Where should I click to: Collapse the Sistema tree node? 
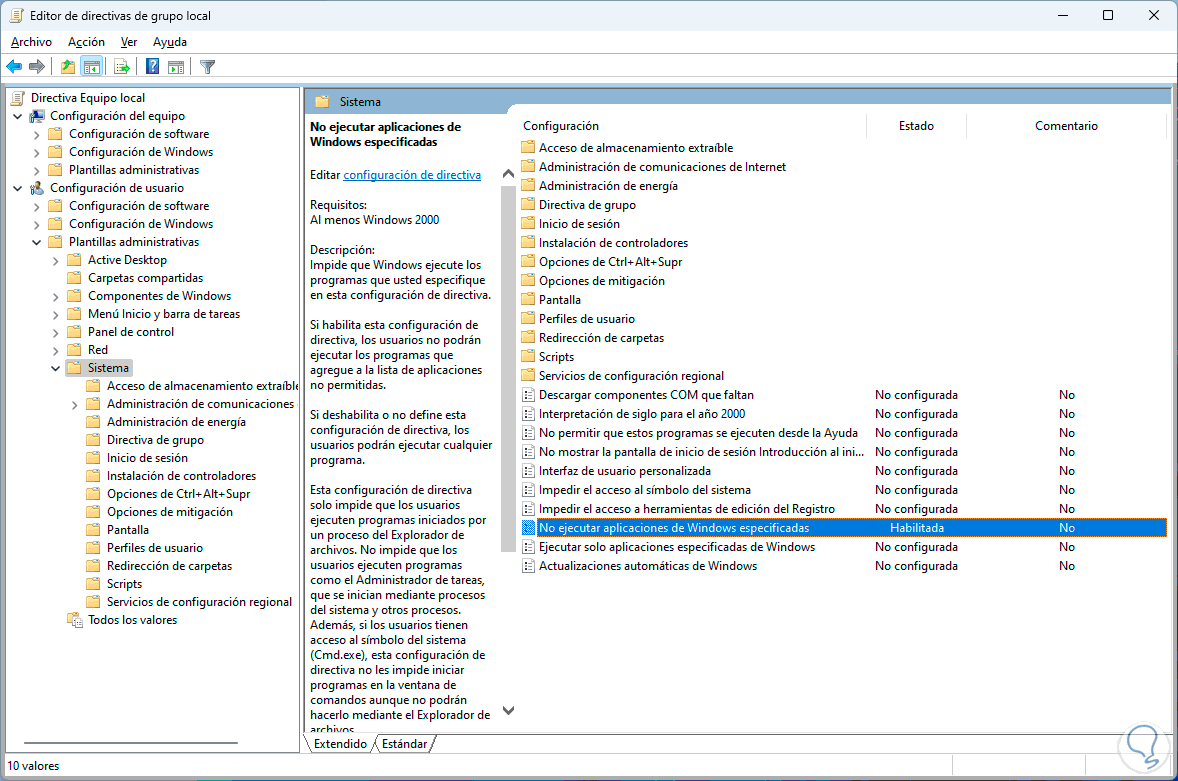coord(56,368)
